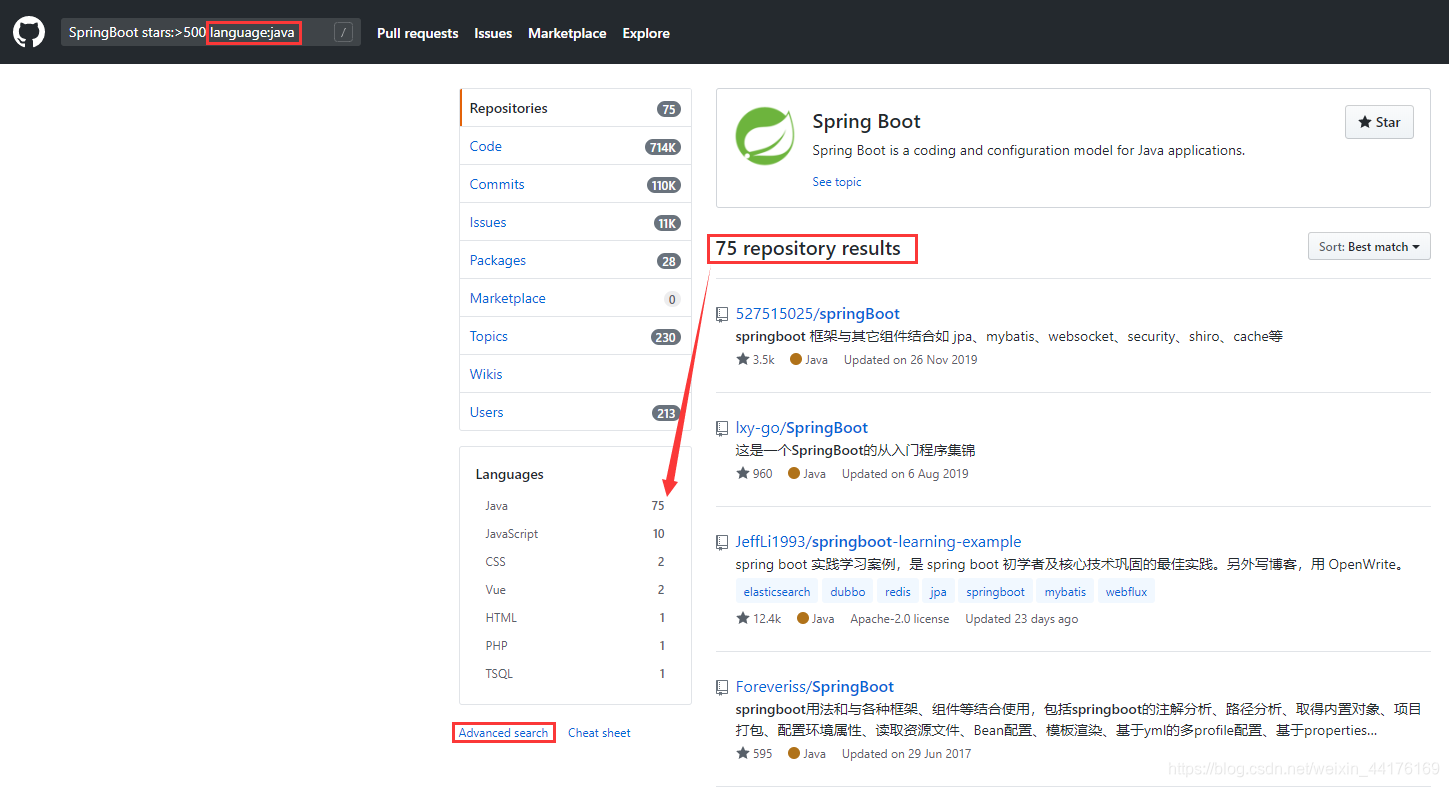This screenshot has height=787, width=1449.
Task: Filter results by Java language
Action: point(575,506)
